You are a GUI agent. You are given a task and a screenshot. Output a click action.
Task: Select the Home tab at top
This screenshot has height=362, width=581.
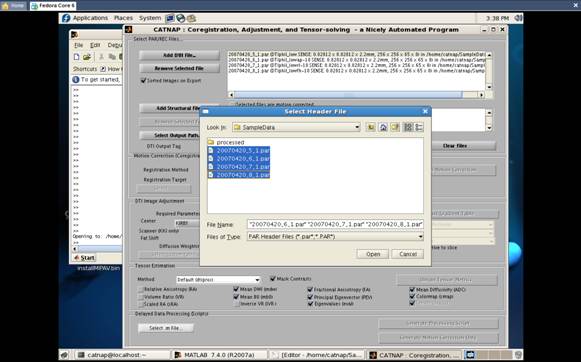(13, 6)
